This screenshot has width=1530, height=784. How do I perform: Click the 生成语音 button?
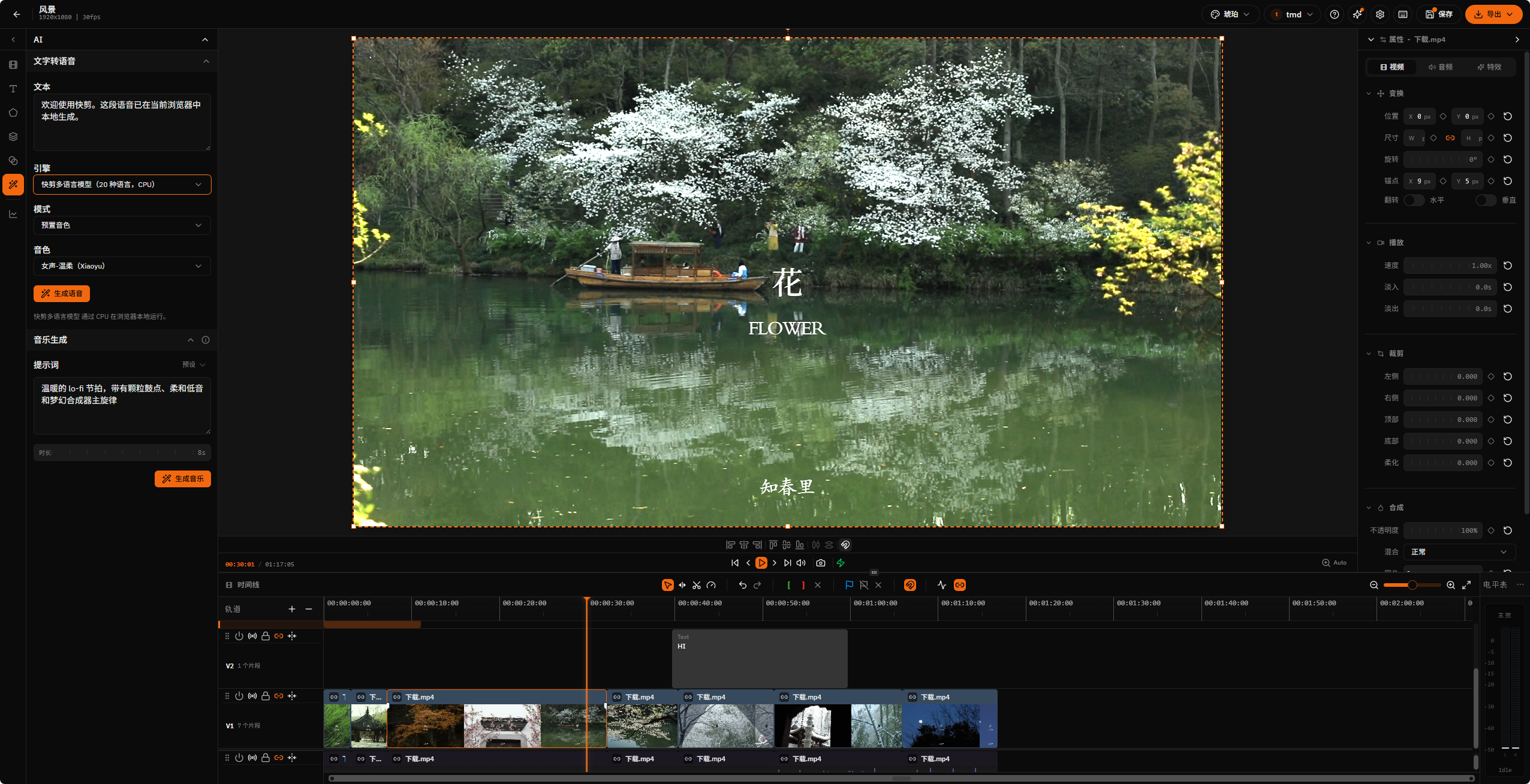click(62, 294)
